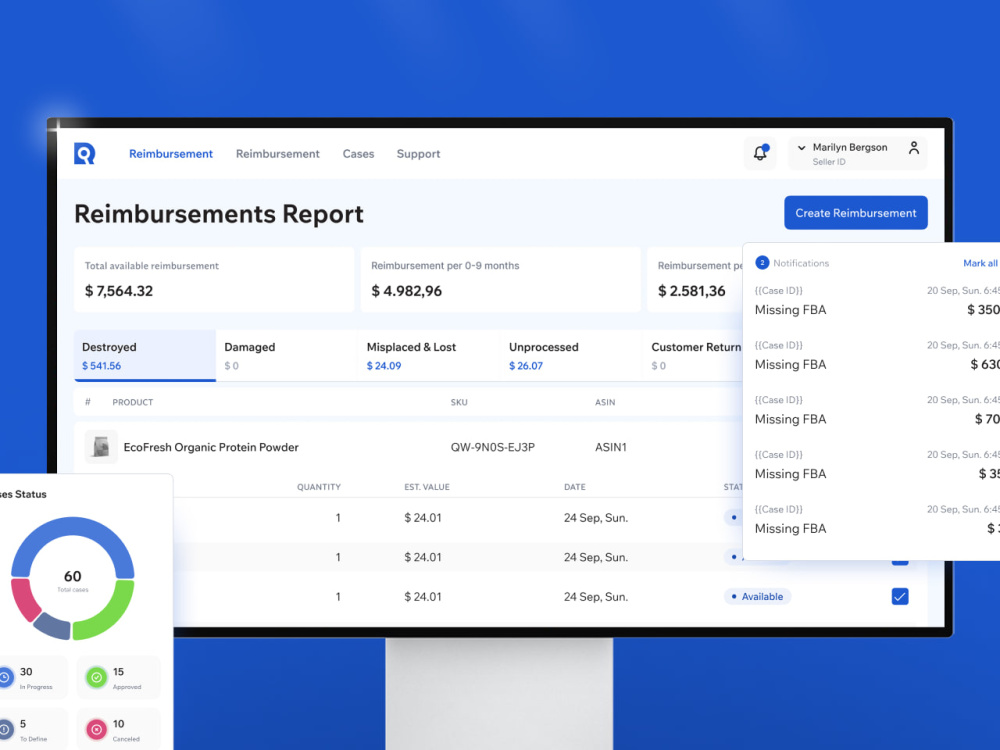Toggle the checkbox in the last Available row
Screen dimensions: 1000x750
click(899, 596)
